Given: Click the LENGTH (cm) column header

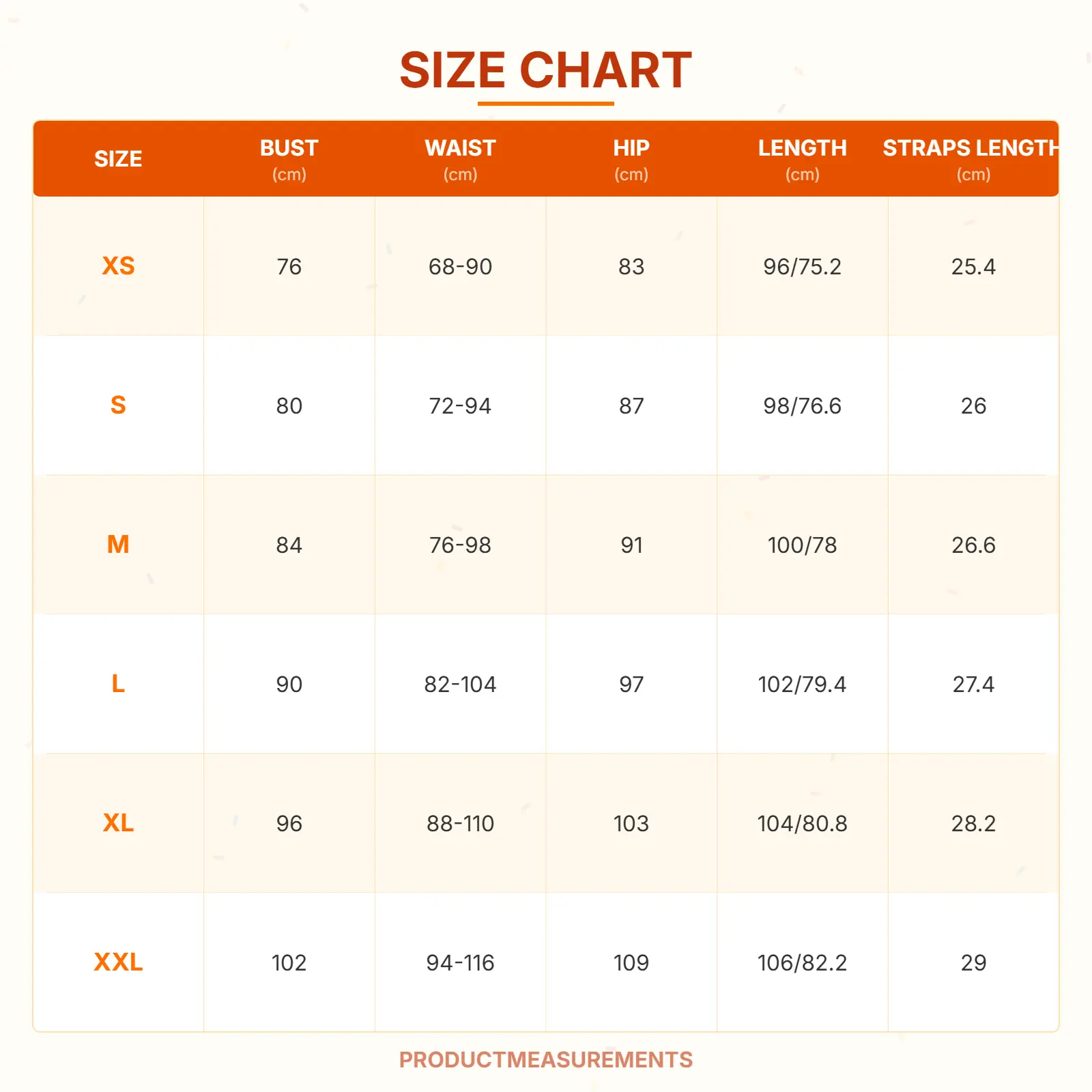Looking at the screenshot, I should [802, 159].
